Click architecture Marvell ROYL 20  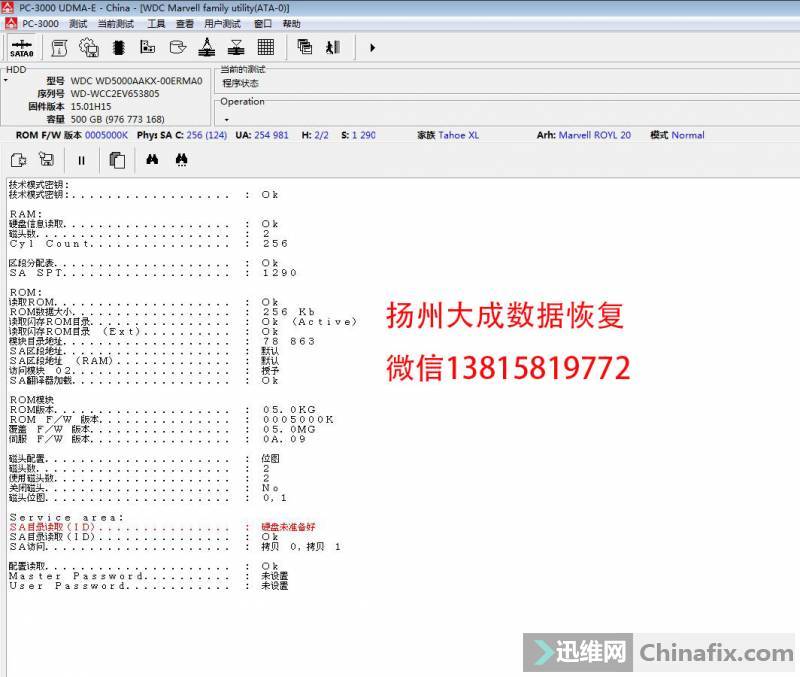[595, 135]
